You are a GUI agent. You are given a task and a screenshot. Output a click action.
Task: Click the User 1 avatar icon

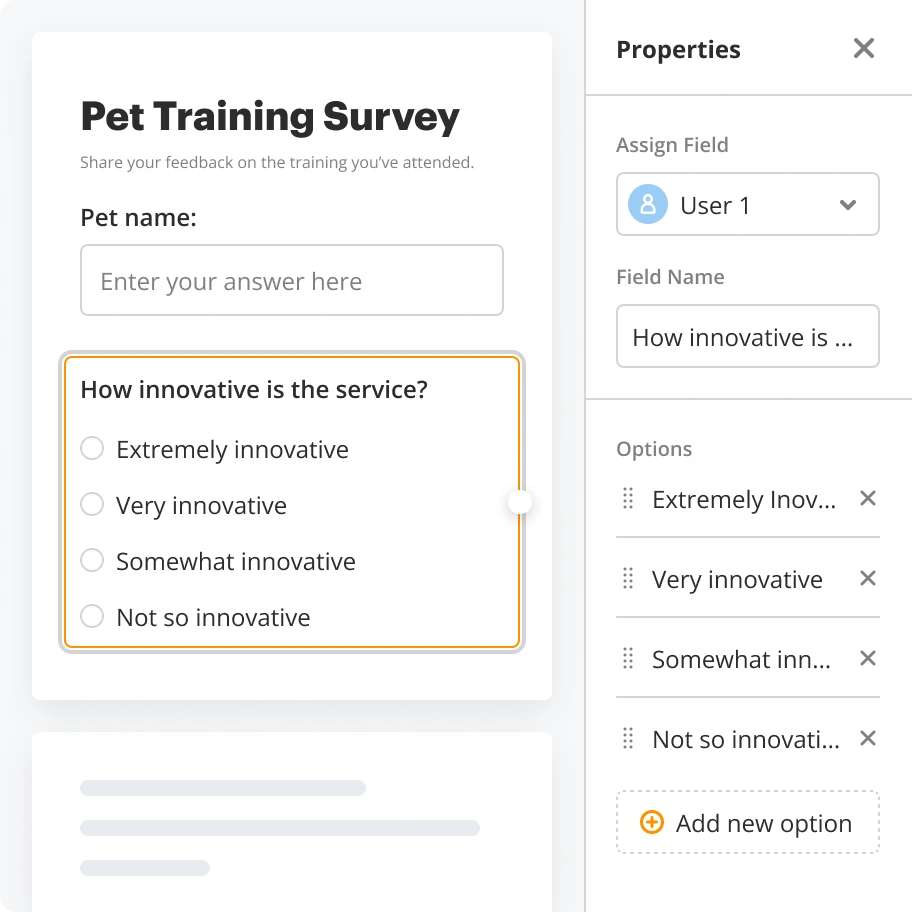point(647,204)
